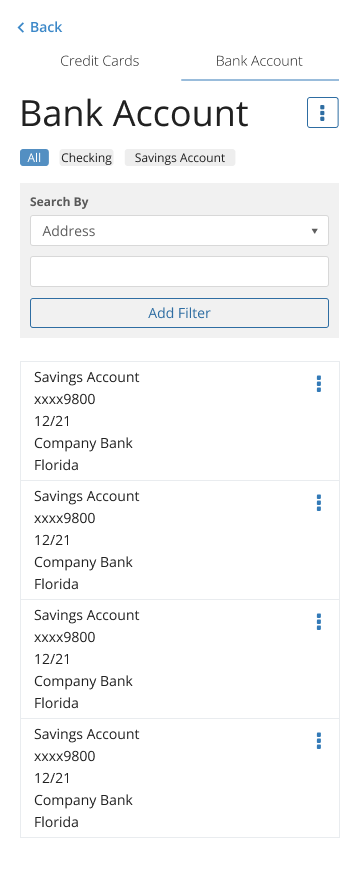This screenshot has width=360, height=873.
Task: Select the second Savings Account list card
Action: 180,540
